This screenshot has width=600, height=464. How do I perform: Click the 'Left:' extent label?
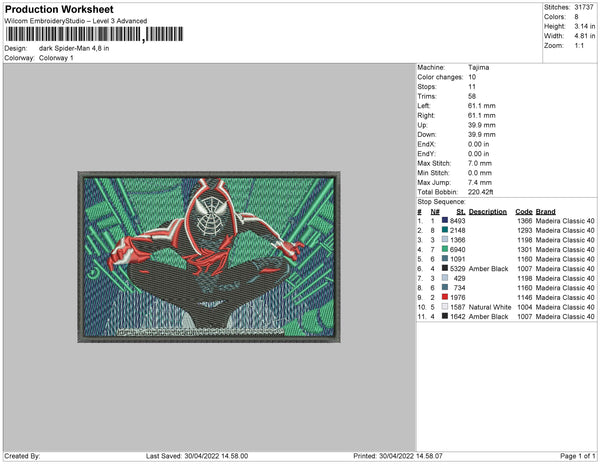click(424, 106)
